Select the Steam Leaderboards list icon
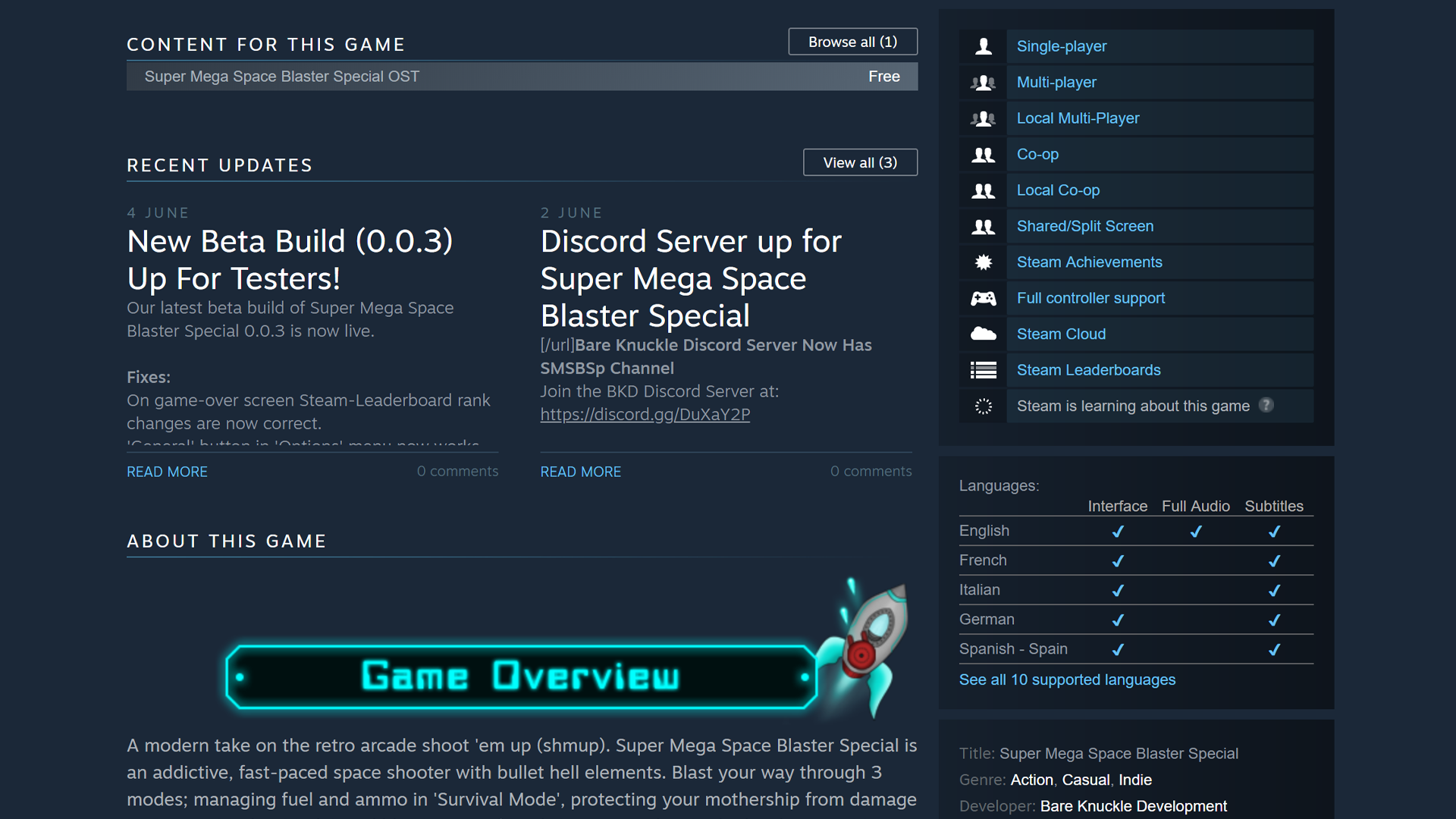This screenshot has width=1456, height=819. pos(983,370)
